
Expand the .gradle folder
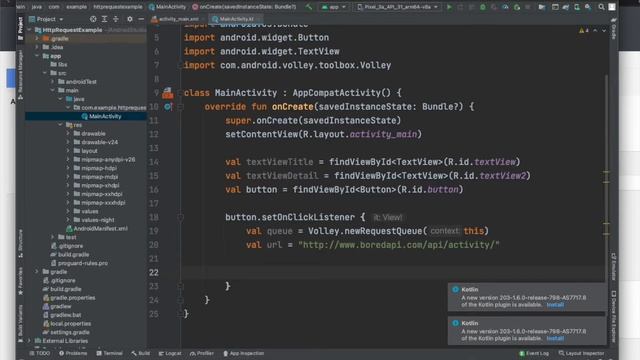click(37, 38)
